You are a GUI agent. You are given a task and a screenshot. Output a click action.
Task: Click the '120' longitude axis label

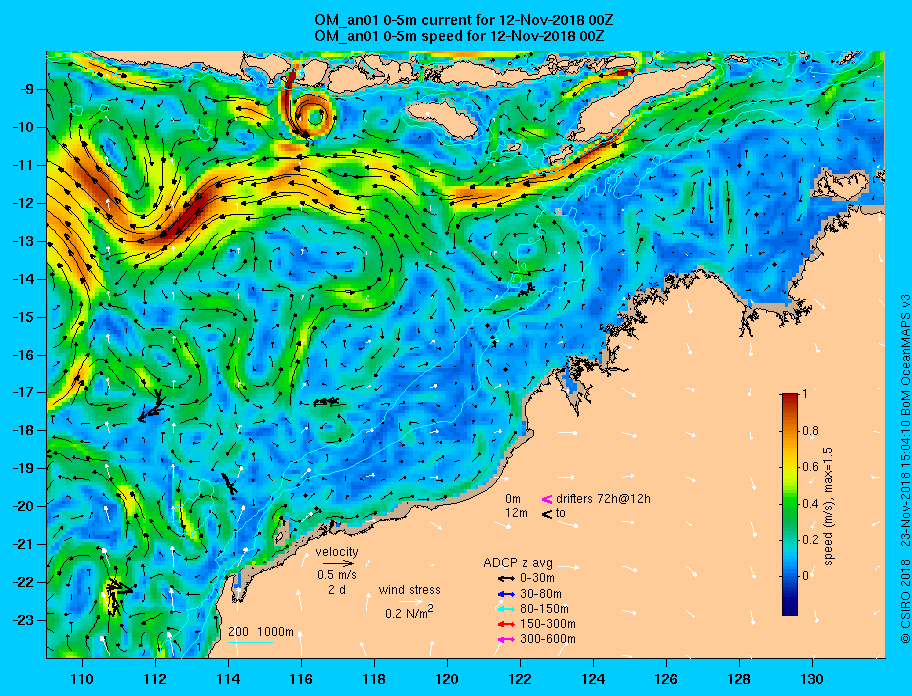point(447,679)
